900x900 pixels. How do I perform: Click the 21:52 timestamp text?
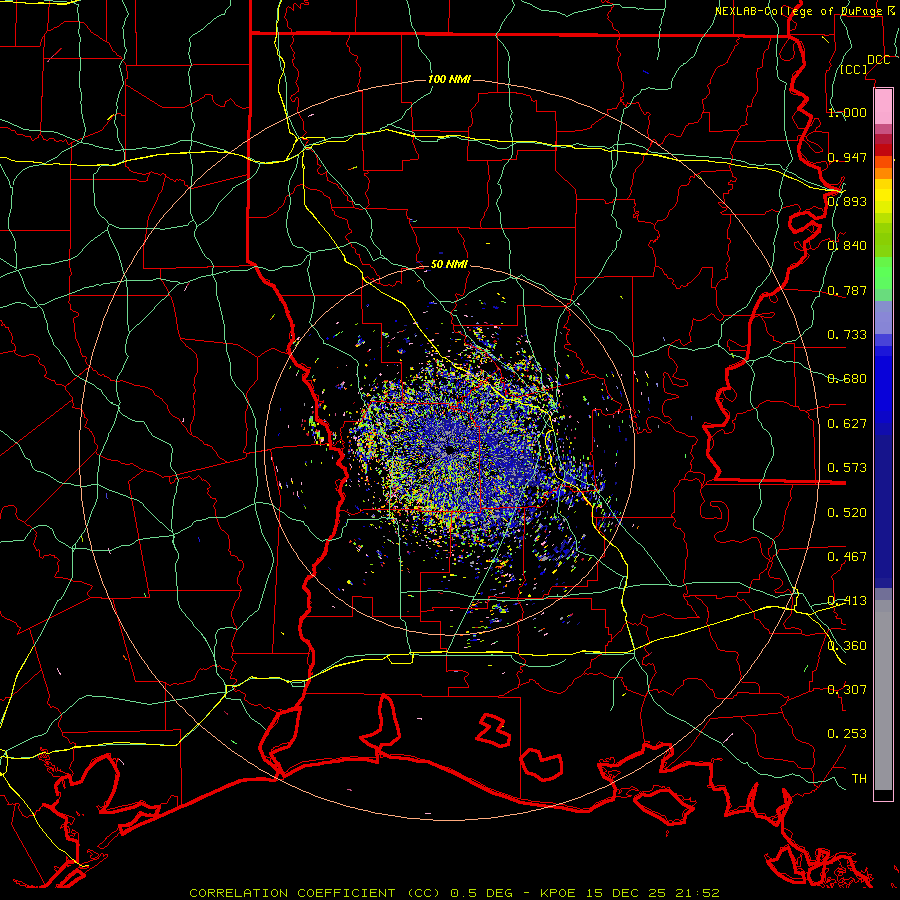[x=697, y=893]
